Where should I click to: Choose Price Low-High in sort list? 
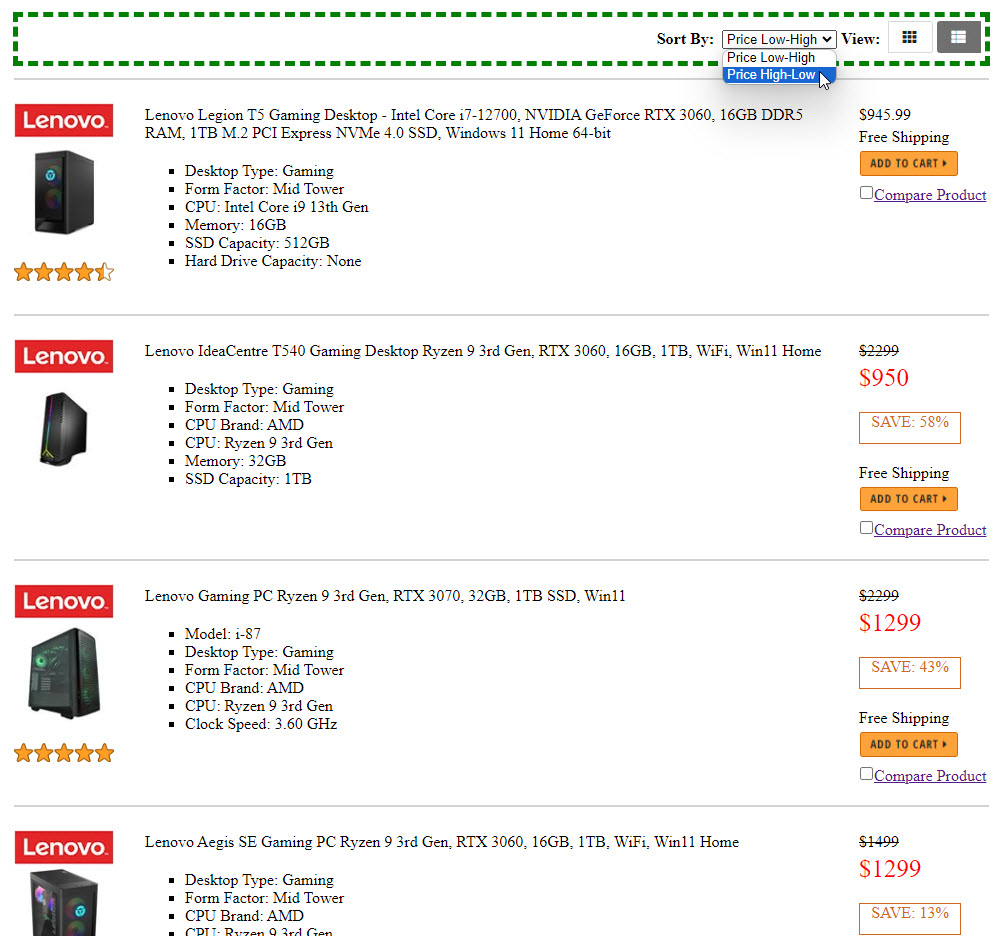[x=771, y=58]
